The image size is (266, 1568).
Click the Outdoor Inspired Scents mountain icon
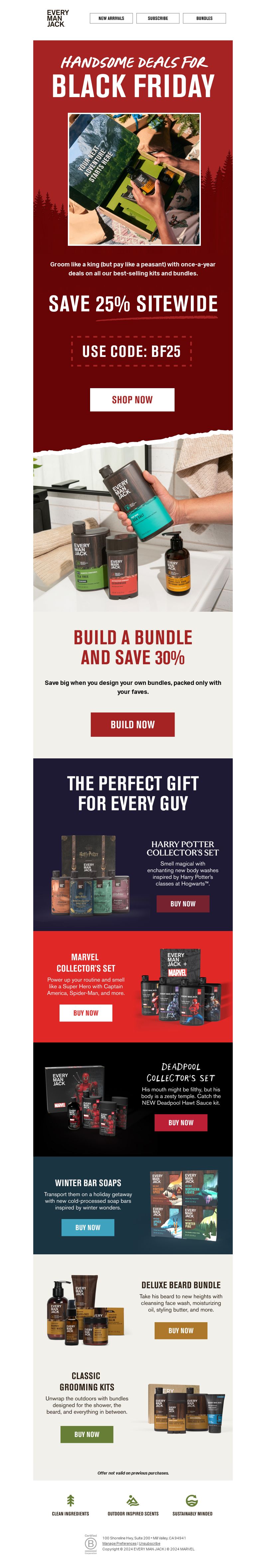pos(133,1500)
